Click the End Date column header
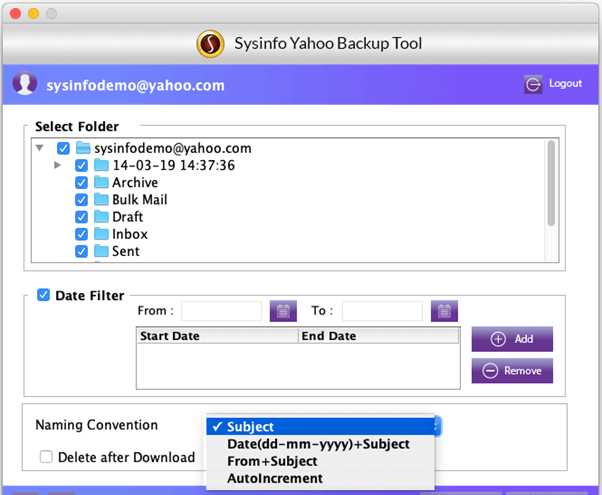 tap(379, 336)
